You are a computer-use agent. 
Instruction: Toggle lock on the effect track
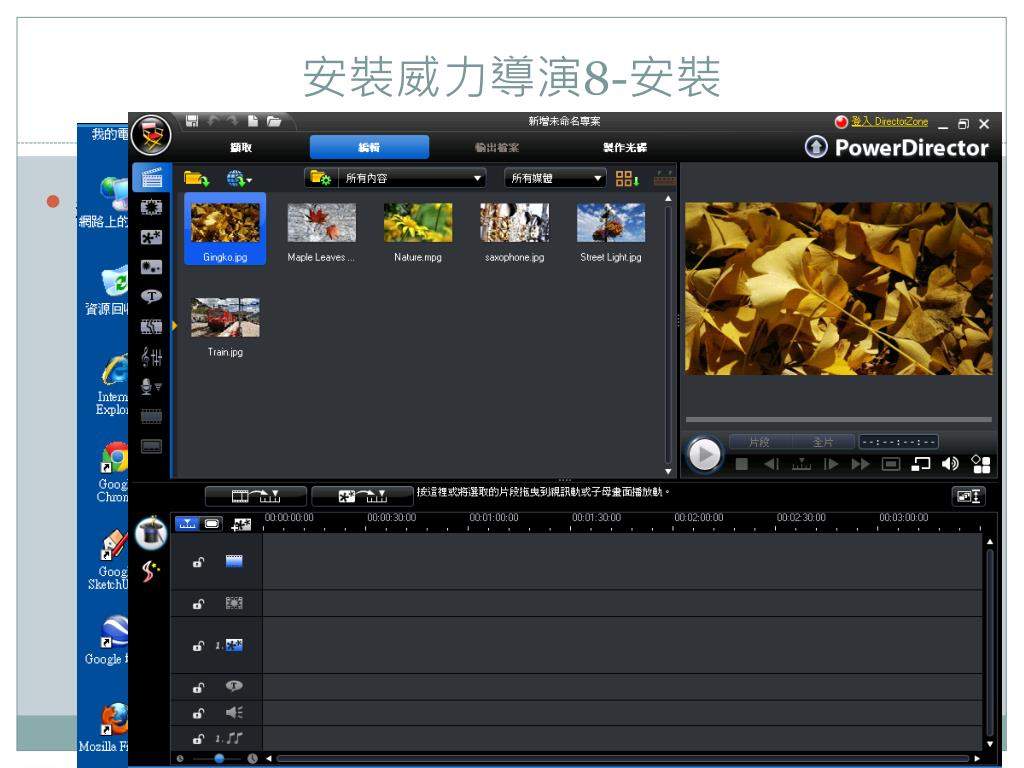point(199,604)
